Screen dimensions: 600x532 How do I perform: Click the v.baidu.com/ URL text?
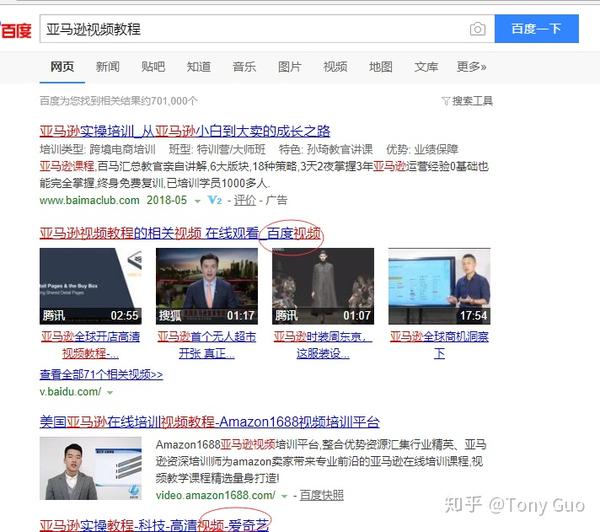70,391
